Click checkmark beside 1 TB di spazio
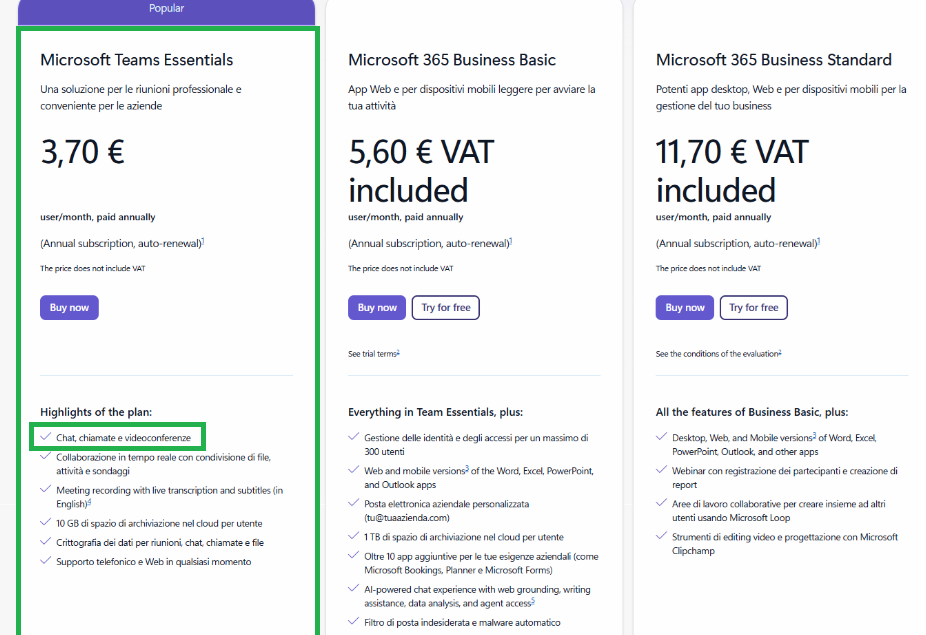Viewport: 926px width, 635px height. (x=354, y=536)
